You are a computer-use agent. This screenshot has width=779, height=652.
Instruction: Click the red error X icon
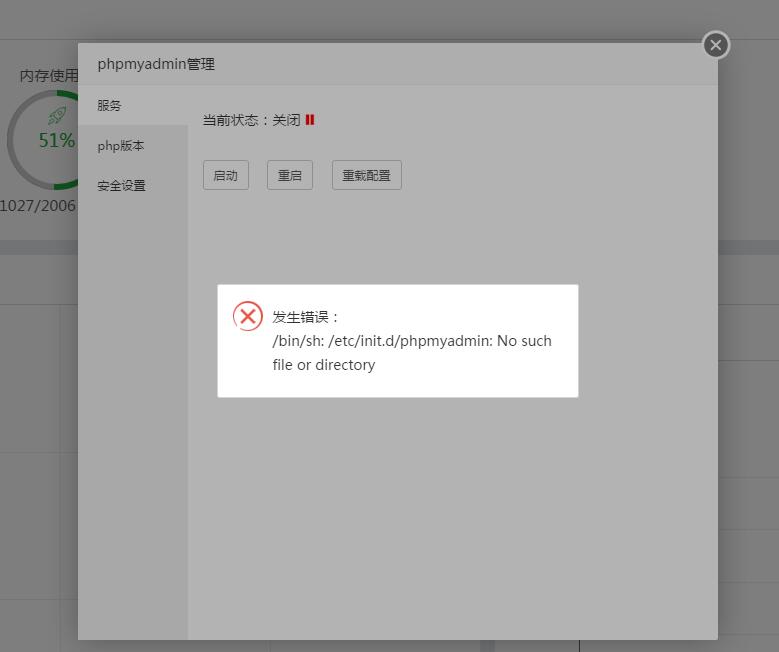(x=248, y=316)
